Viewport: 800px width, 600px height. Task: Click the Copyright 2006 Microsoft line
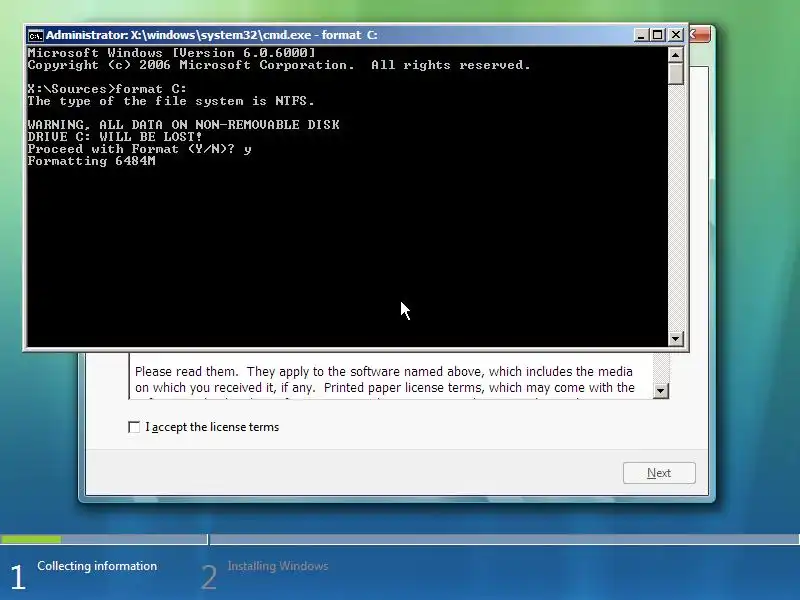coord(279,65)
